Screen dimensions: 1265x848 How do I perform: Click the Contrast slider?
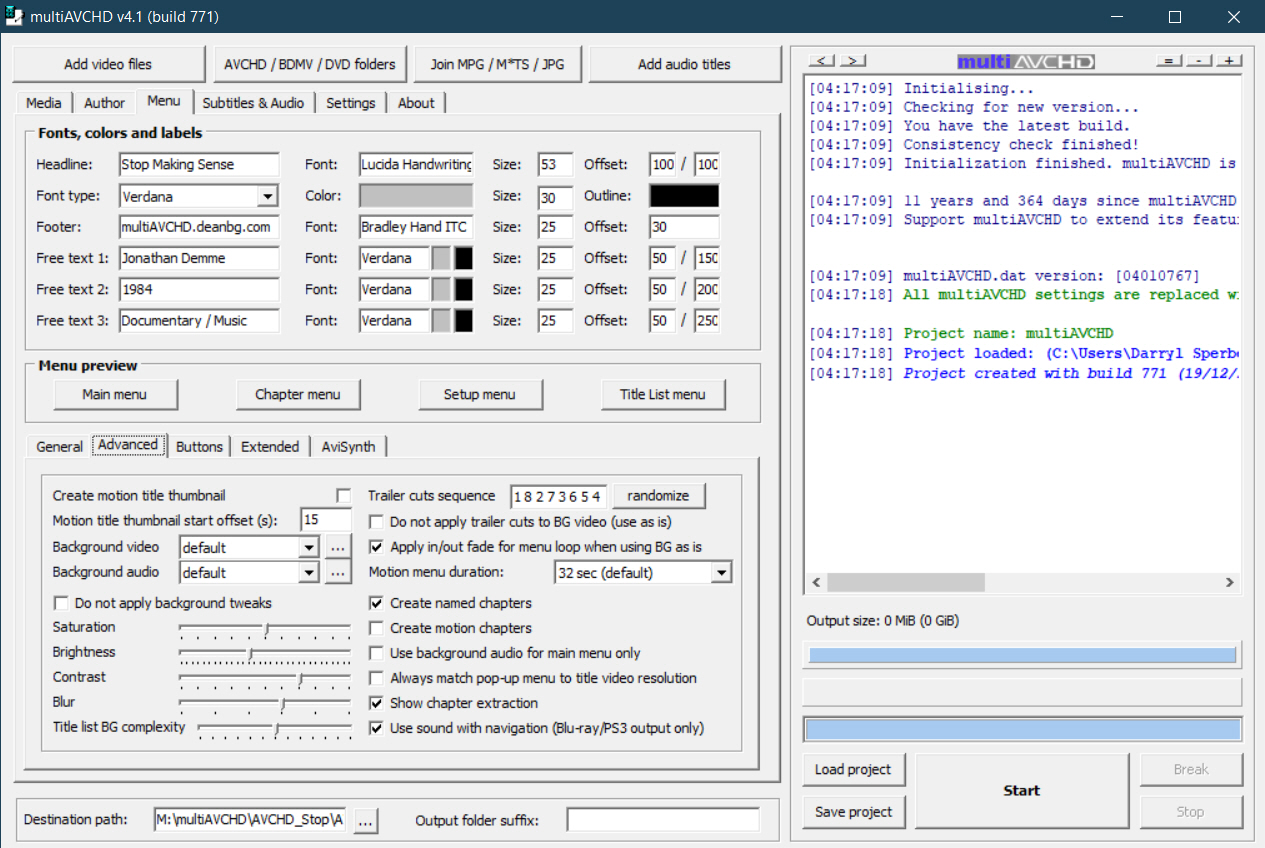265,678
